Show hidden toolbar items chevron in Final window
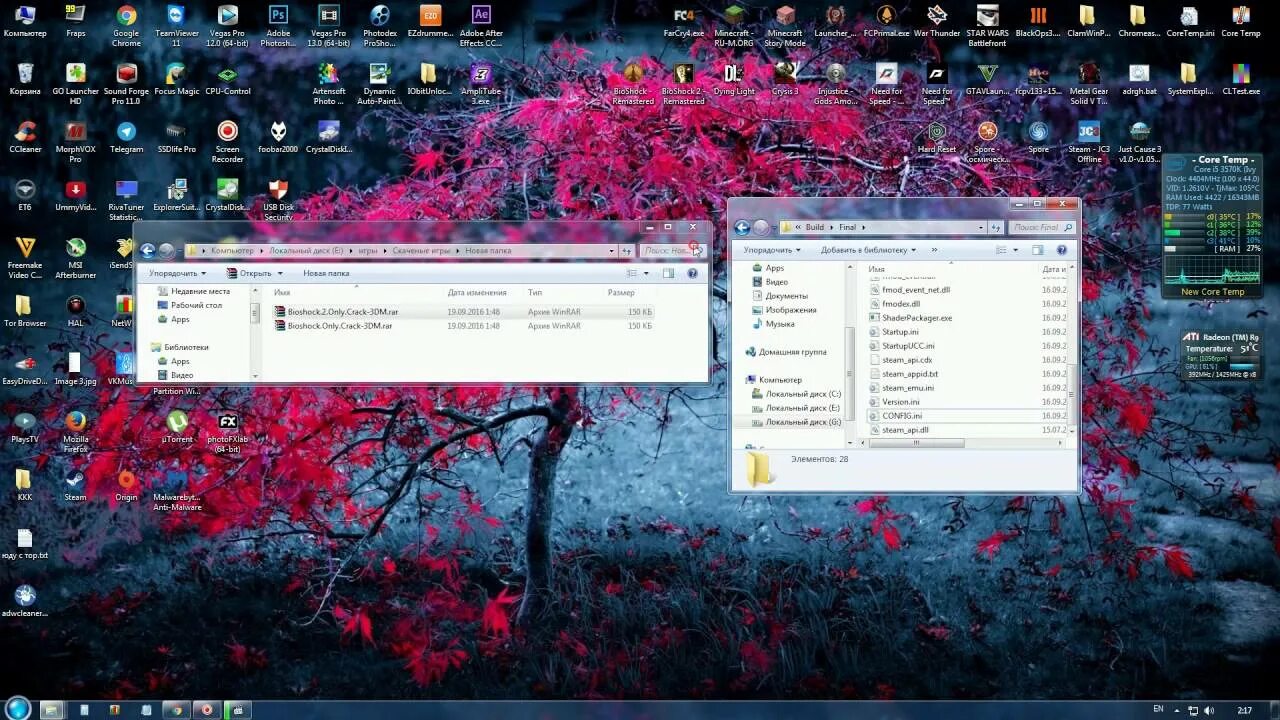The image size is (1280, 720). pyautogui.click(x=935, y=250)
